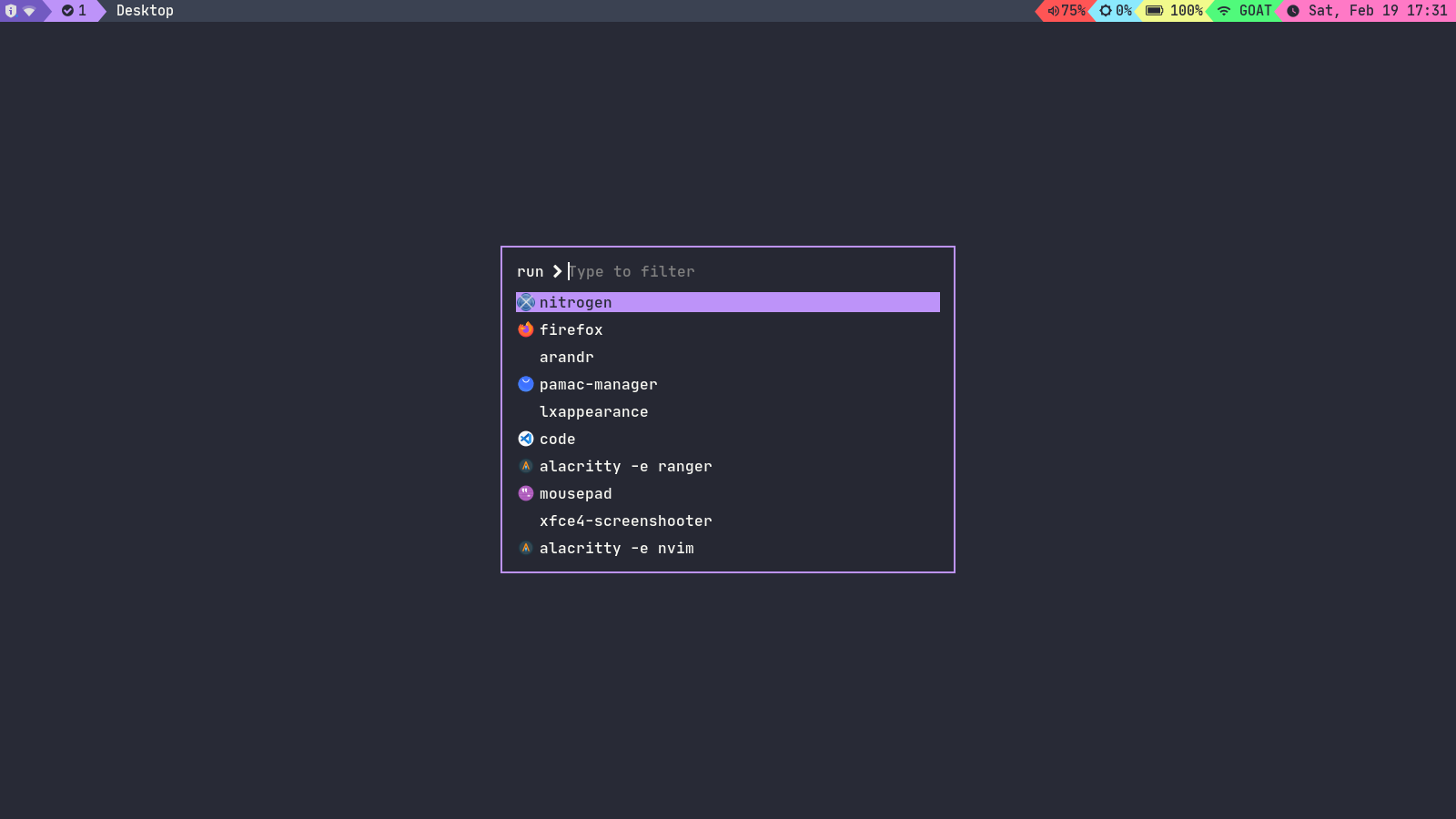This screenshot has height=819, width=1456.
Task: Click the battery icon at 100%
Action: pyautogui.click(x=1154, y=11)
